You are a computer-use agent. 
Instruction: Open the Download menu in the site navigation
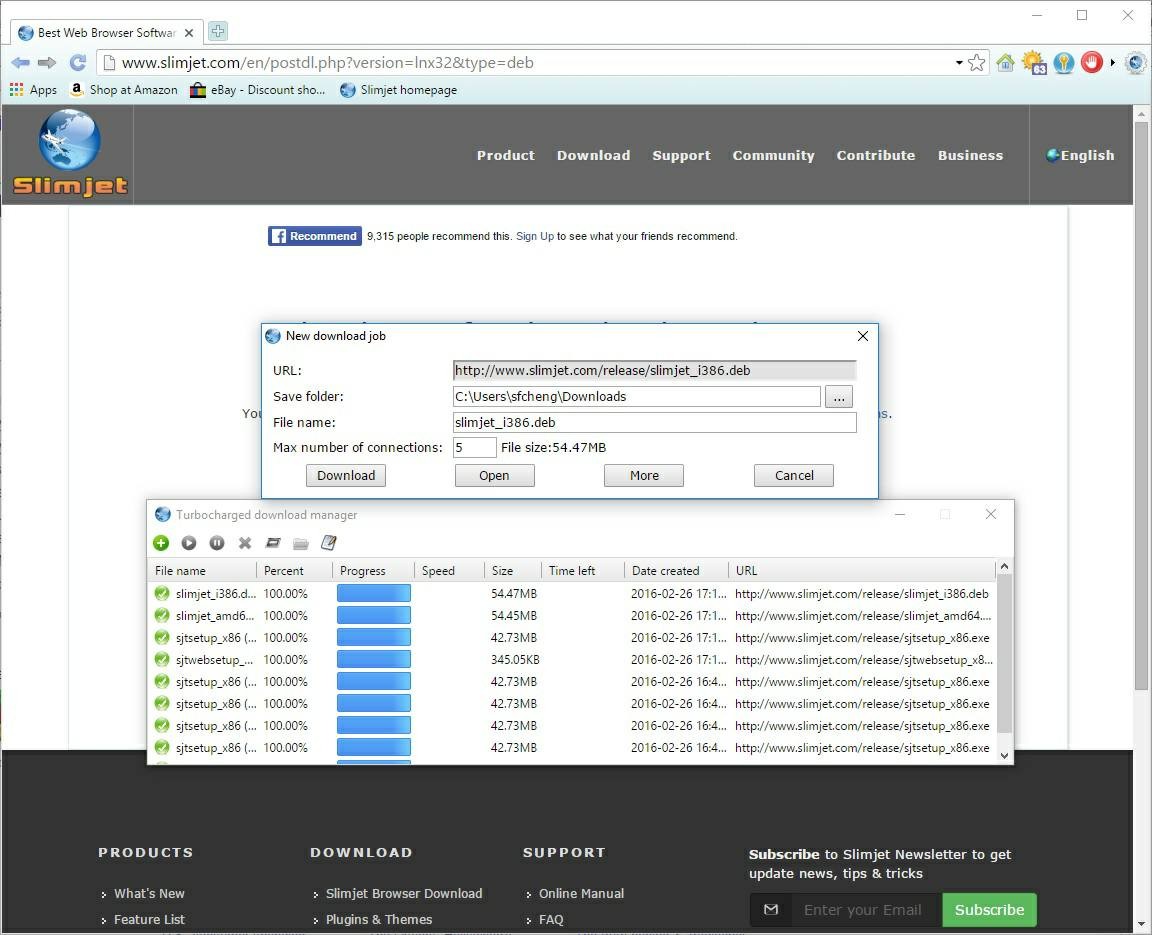[593, 155]
